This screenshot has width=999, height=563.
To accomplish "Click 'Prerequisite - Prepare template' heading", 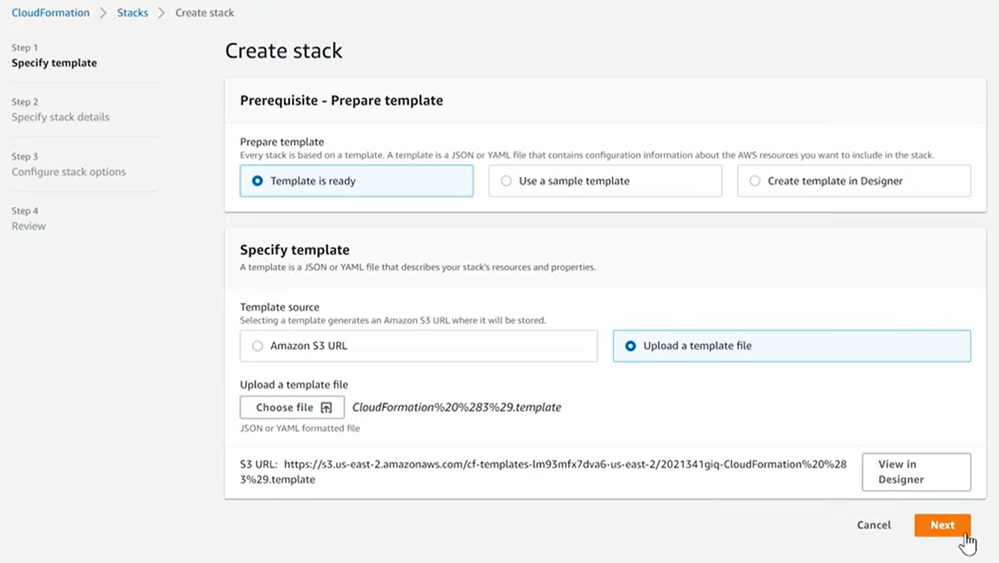I will (341, 101).
